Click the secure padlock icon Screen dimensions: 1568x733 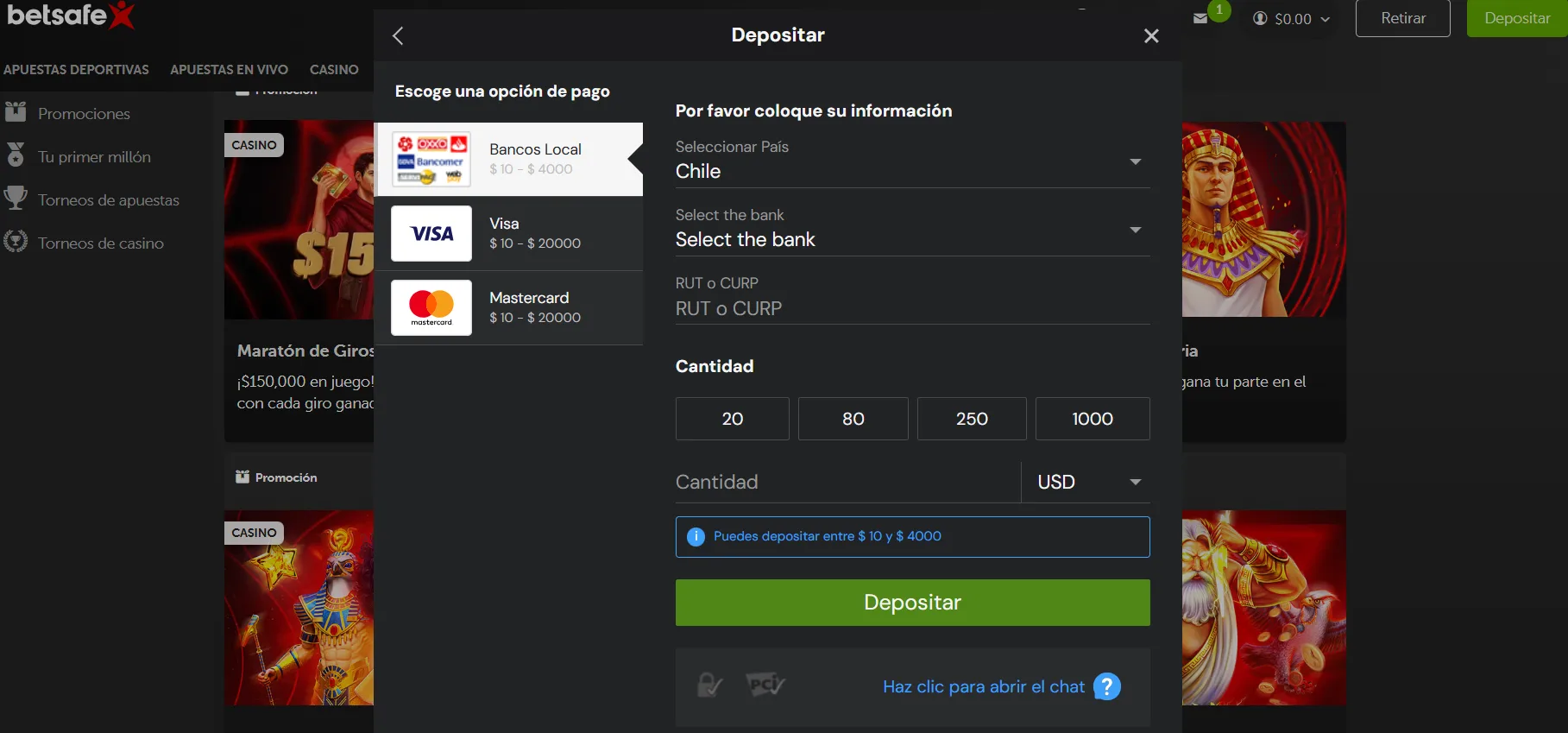709,686
